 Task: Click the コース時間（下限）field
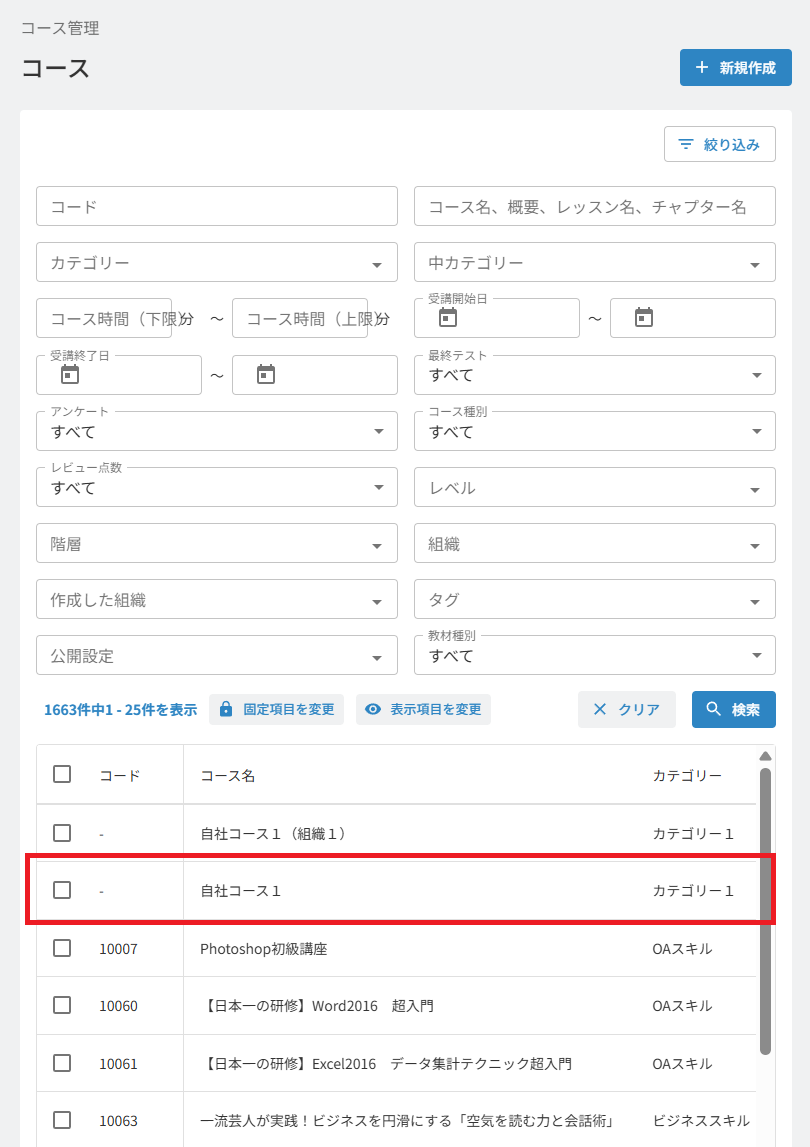pyautogui.click(x=104, y=318)
